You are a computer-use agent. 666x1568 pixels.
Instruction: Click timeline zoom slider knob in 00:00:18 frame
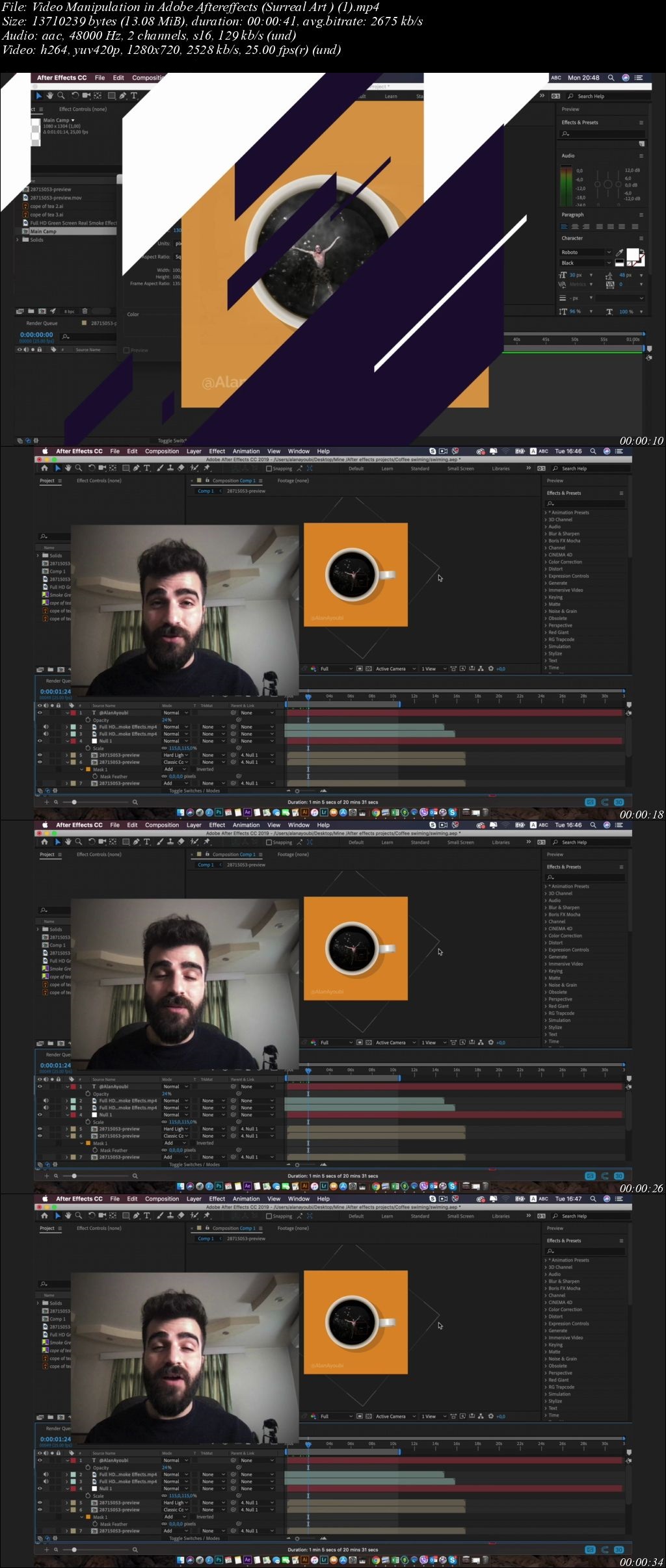coord(74,802)
